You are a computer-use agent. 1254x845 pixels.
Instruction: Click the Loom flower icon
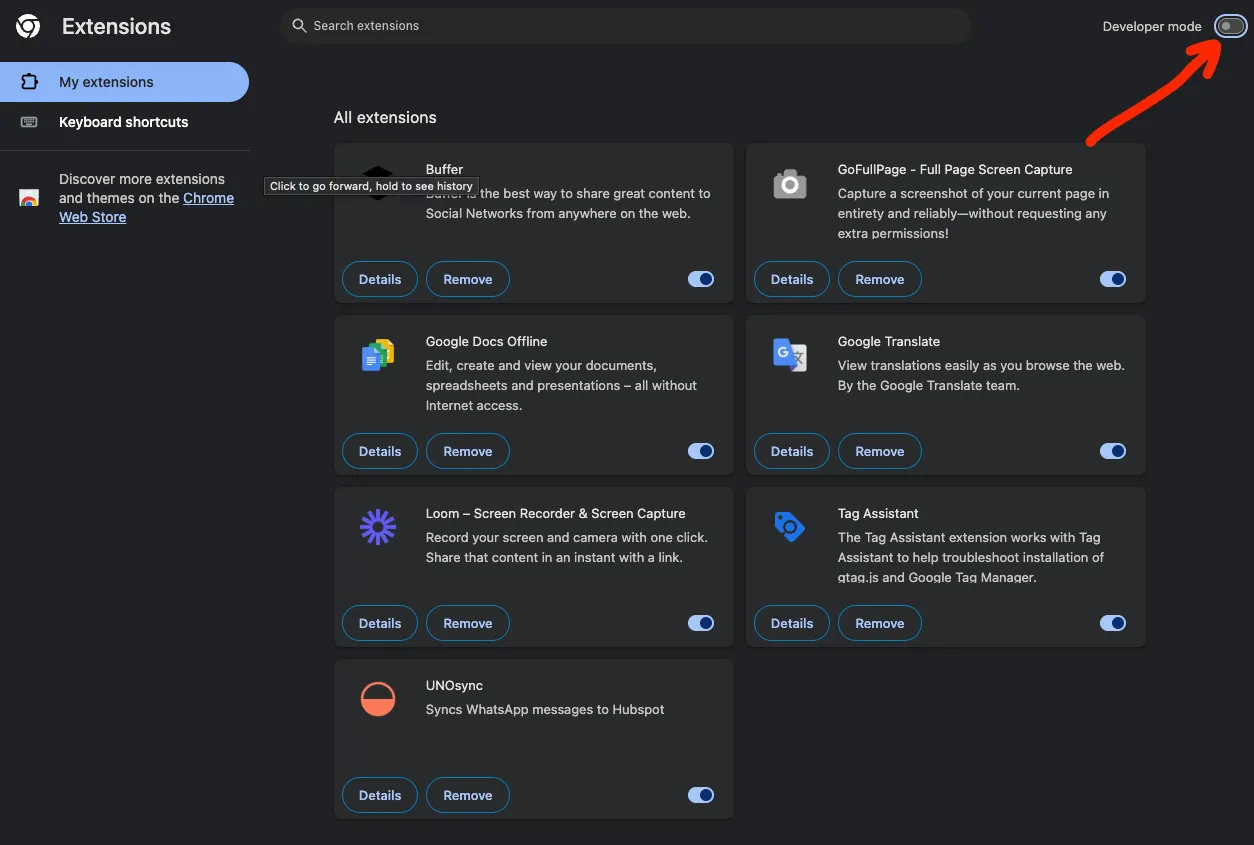point(377,527)
